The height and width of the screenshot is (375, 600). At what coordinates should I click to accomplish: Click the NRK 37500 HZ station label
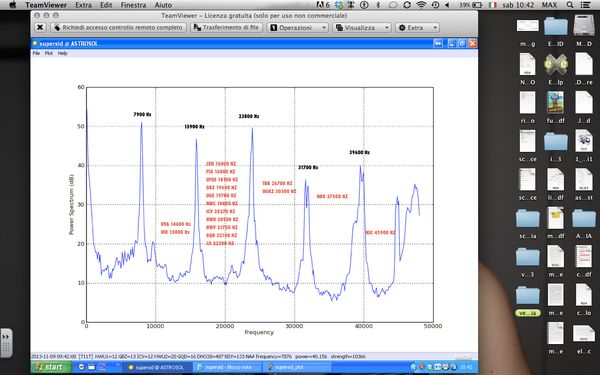(332, 197)
